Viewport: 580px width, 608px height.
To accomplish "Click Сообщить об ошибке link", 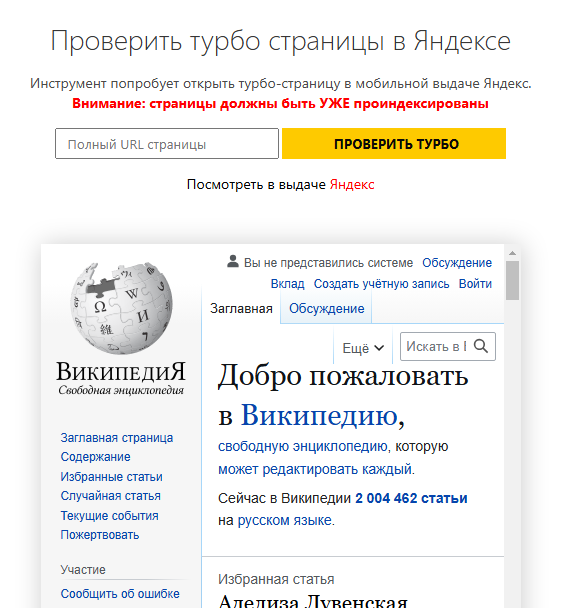I will [x=120, y=594].
